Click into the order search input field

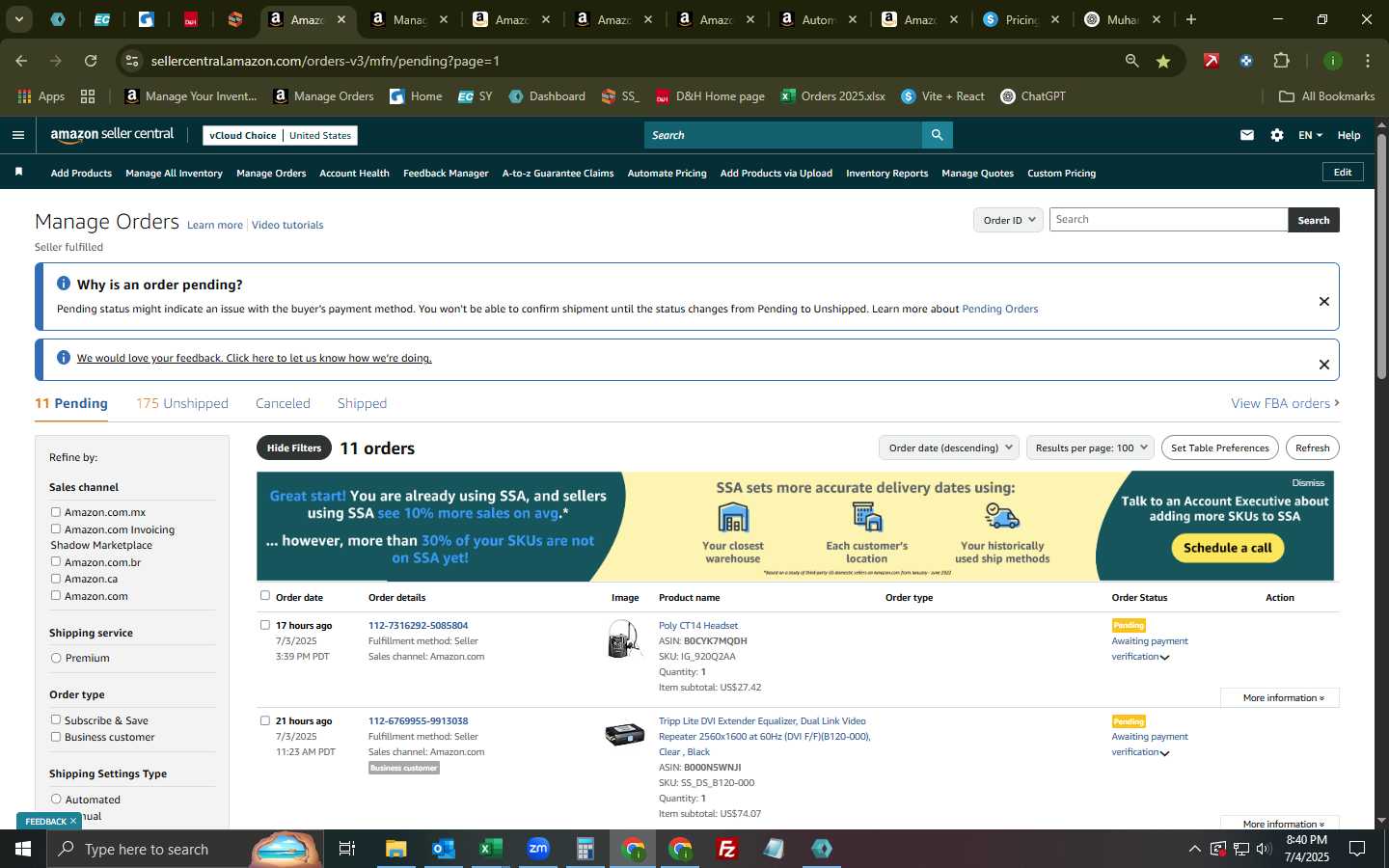1168,220
